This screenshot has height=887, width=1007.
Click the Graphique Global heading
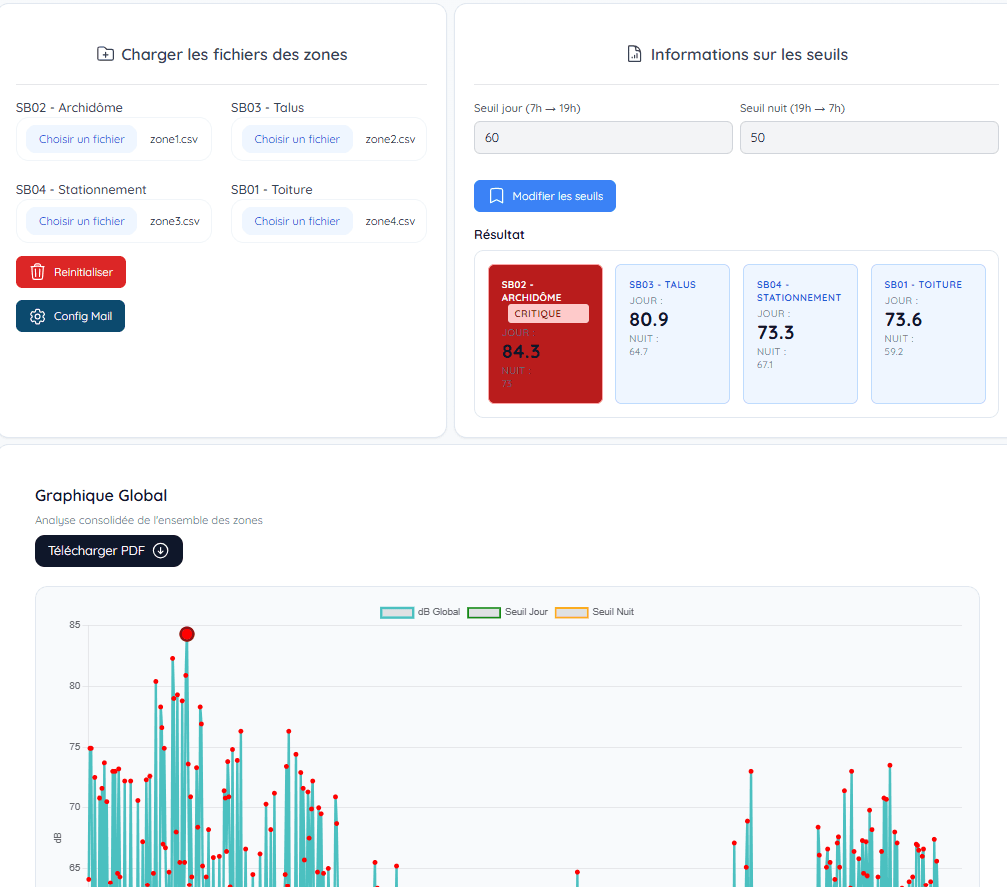tap(101, 495)
